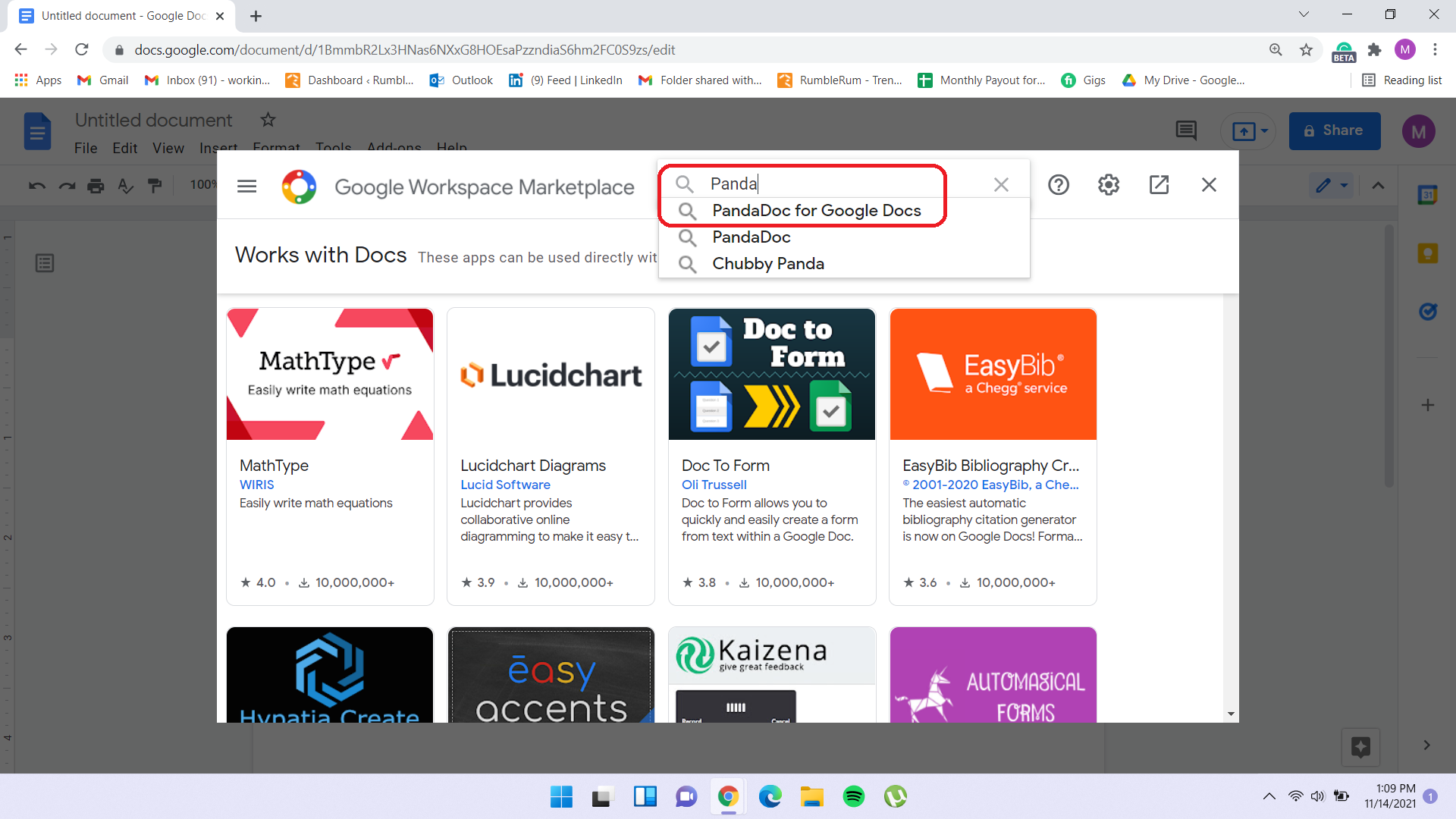
Task: Open the Kaizena app card
Action: point(772,674)
